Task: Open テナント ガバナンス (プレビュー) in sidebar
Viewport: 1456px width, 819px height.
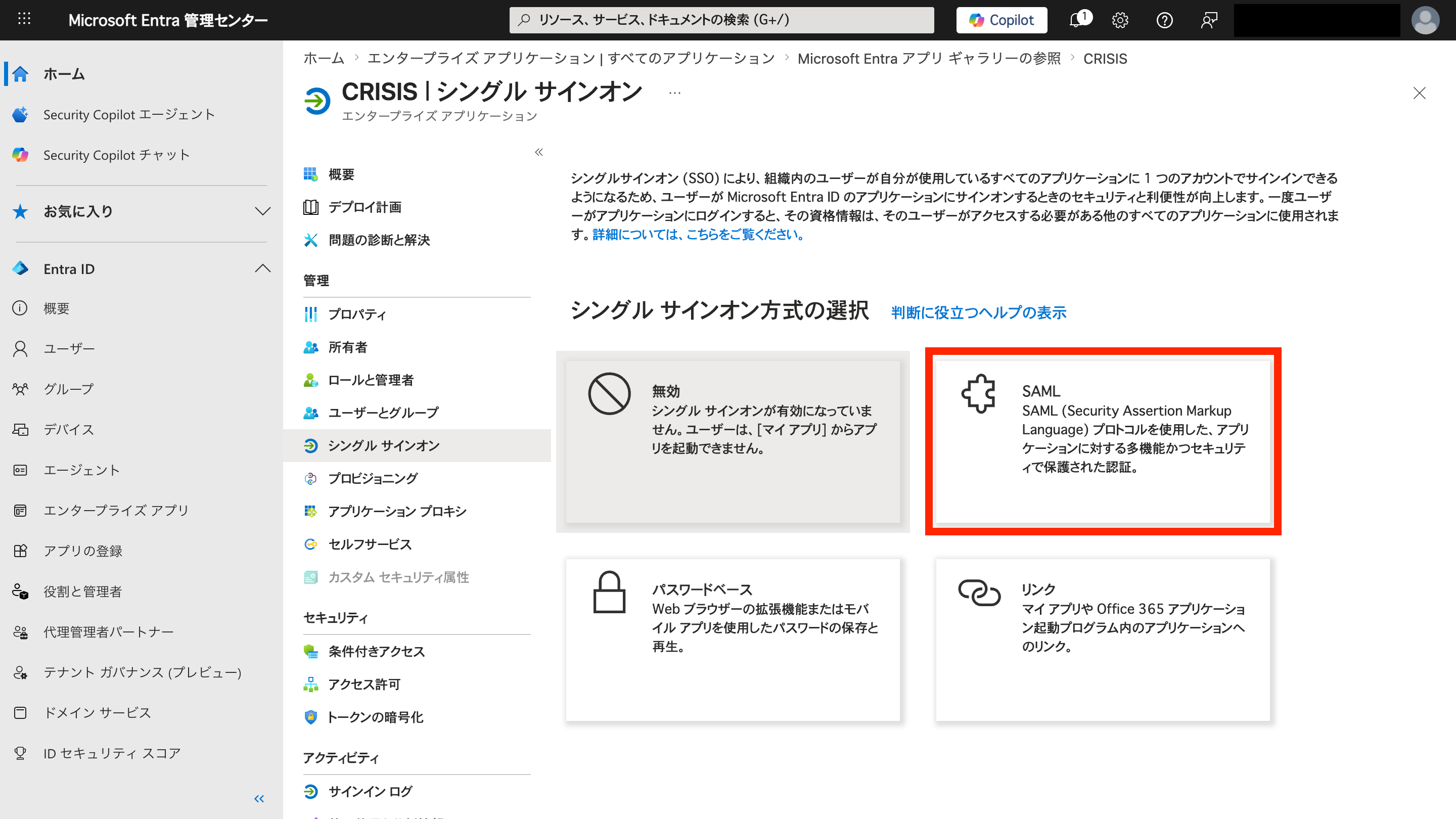Action: [x=142, y=672]
